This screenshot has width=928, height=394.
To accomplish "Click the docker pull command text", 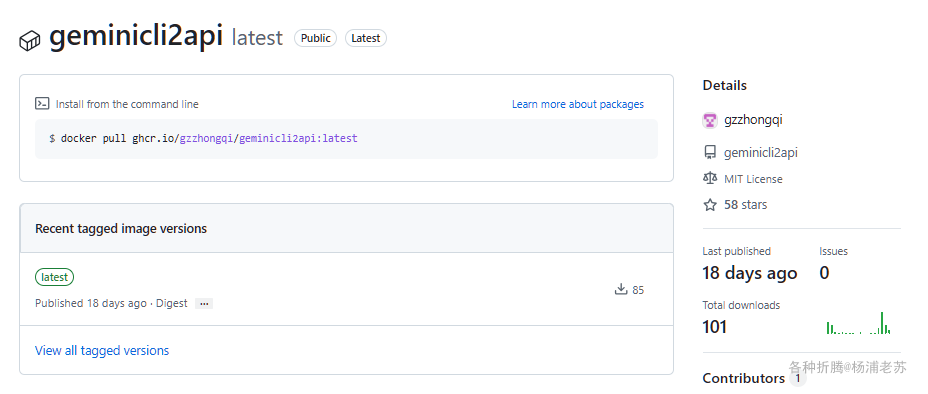I will pos(204,138).
